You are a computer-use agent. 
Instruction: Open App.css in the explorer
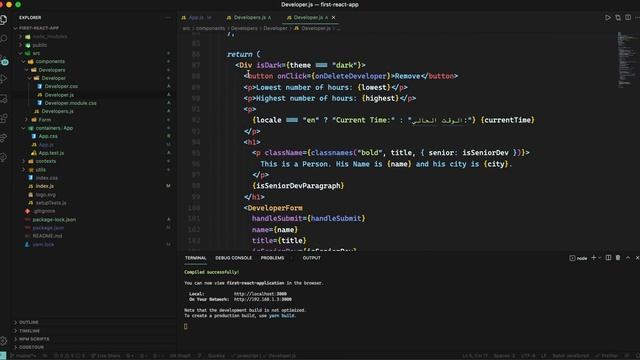(48, 136)
